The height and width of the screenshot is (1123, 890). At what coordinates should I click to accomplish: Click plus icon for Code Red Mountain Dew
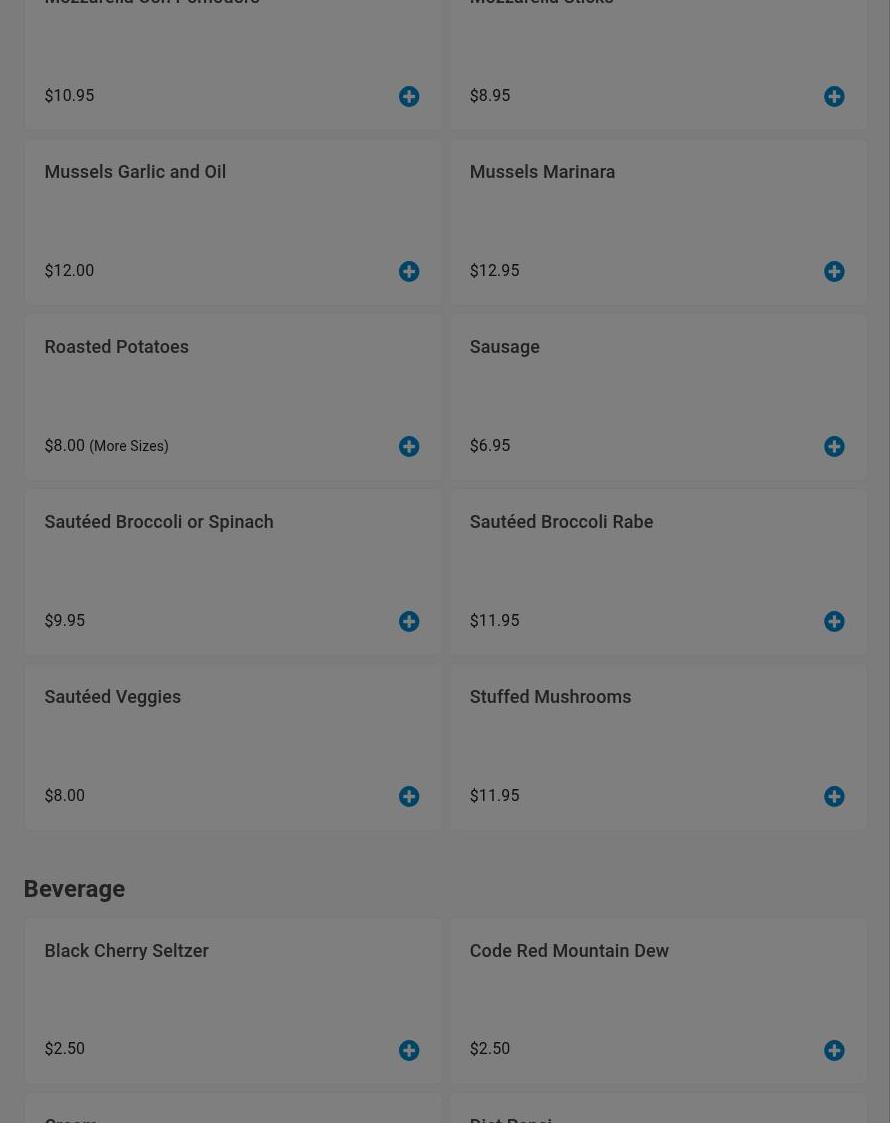click(x=834, y=1050)
